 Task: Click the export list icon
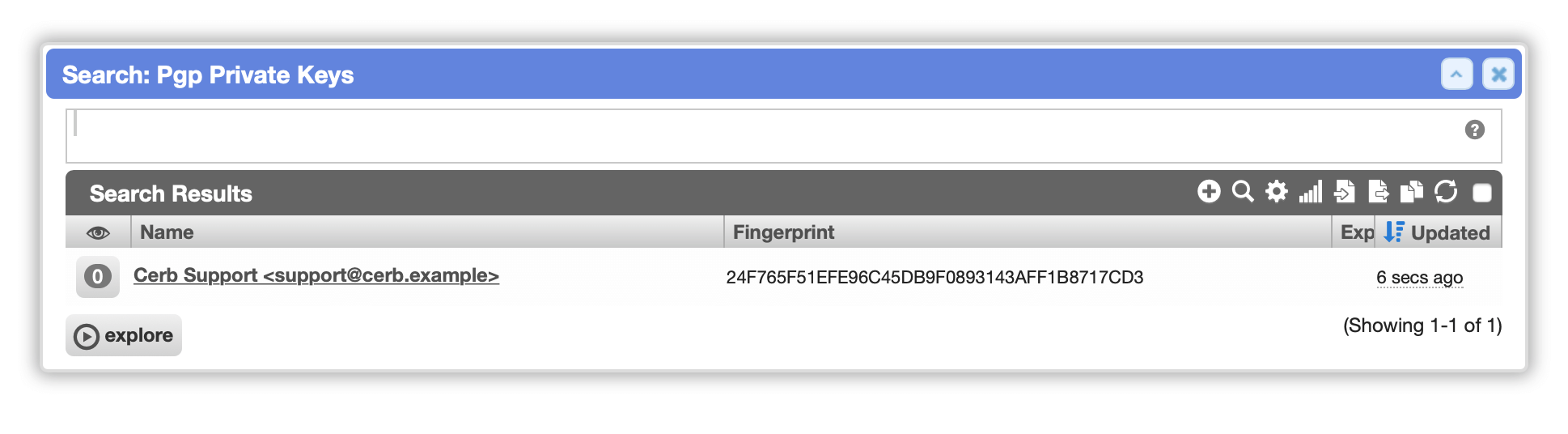click(x=1379, y=192)
